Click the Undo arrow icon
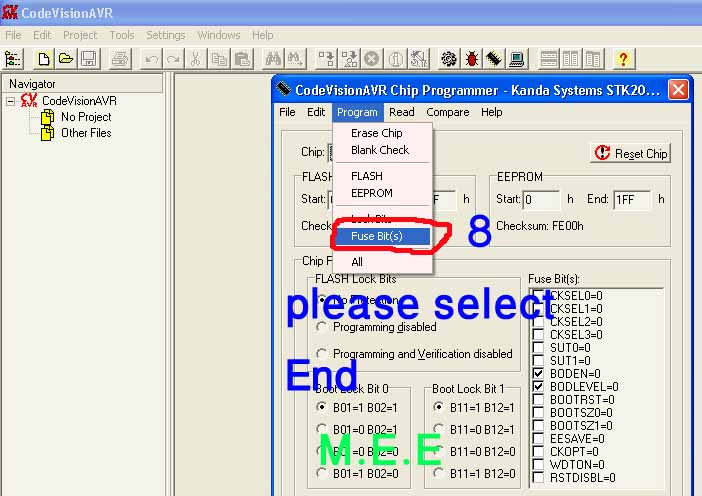The image size is (702, 496). pos(152,59)
